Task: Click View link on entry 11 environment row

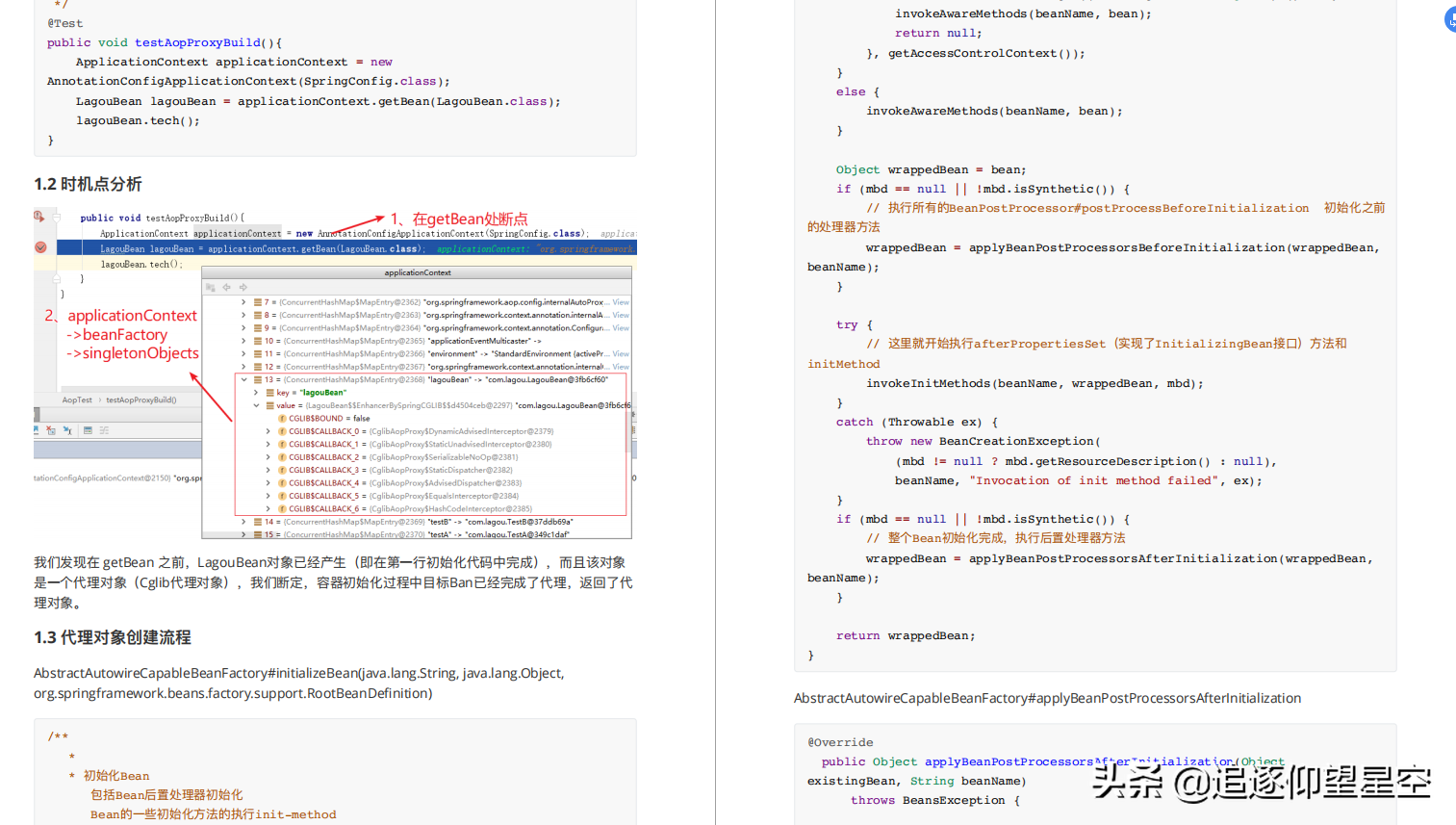Action: (621, 353)
